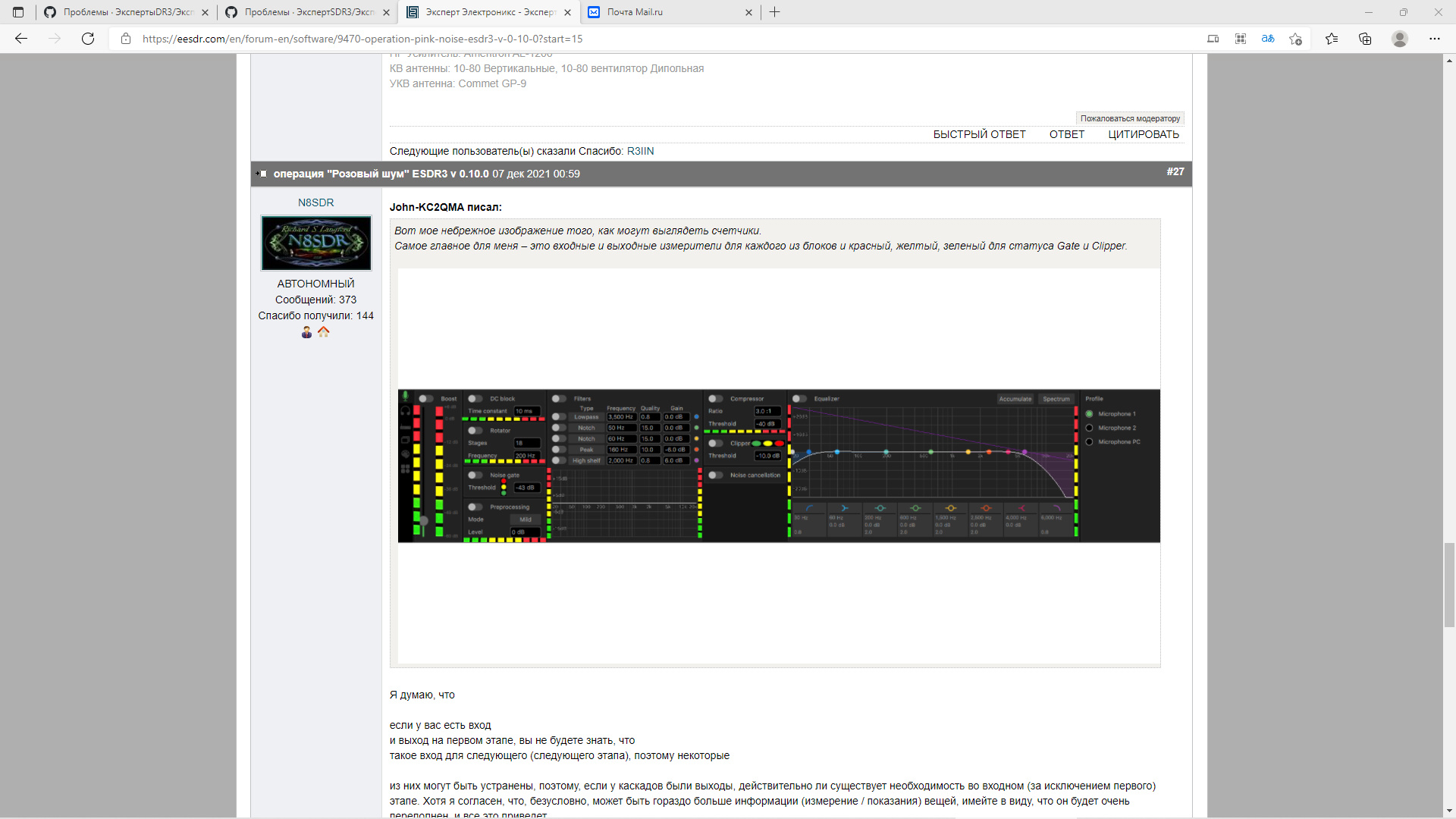This screenshot has height=819, width=1456.
Task: Switch to the Почта Mail.ru browser tab
Action: (x=667, y=12)
